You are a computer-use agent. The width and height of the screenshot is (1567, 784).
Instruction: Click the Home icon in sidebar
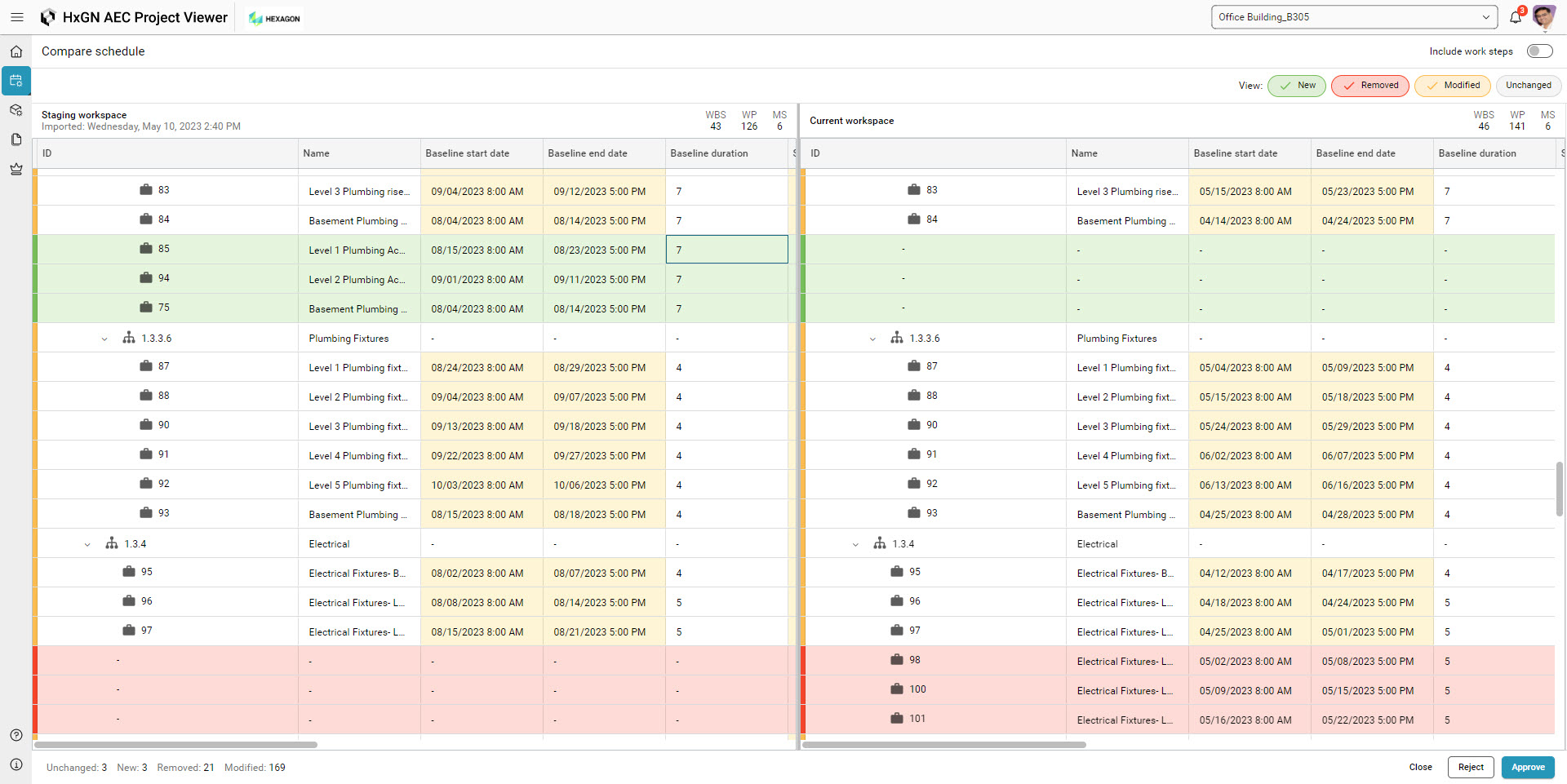pos(16,51)
